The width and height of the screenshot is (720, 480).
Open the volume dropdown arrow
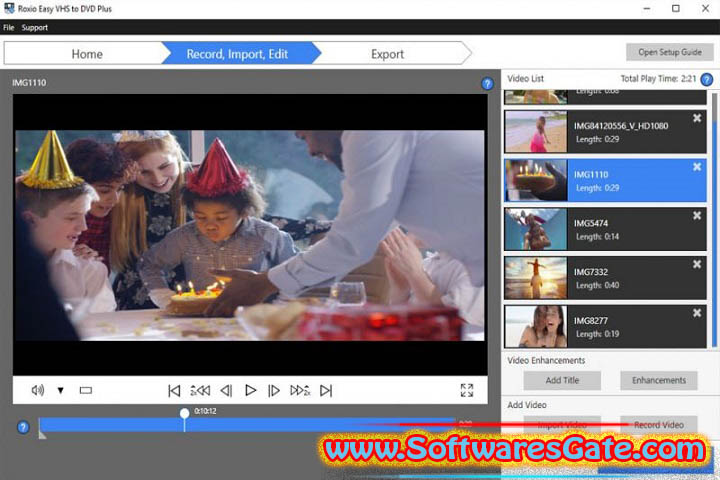point(61,390)
